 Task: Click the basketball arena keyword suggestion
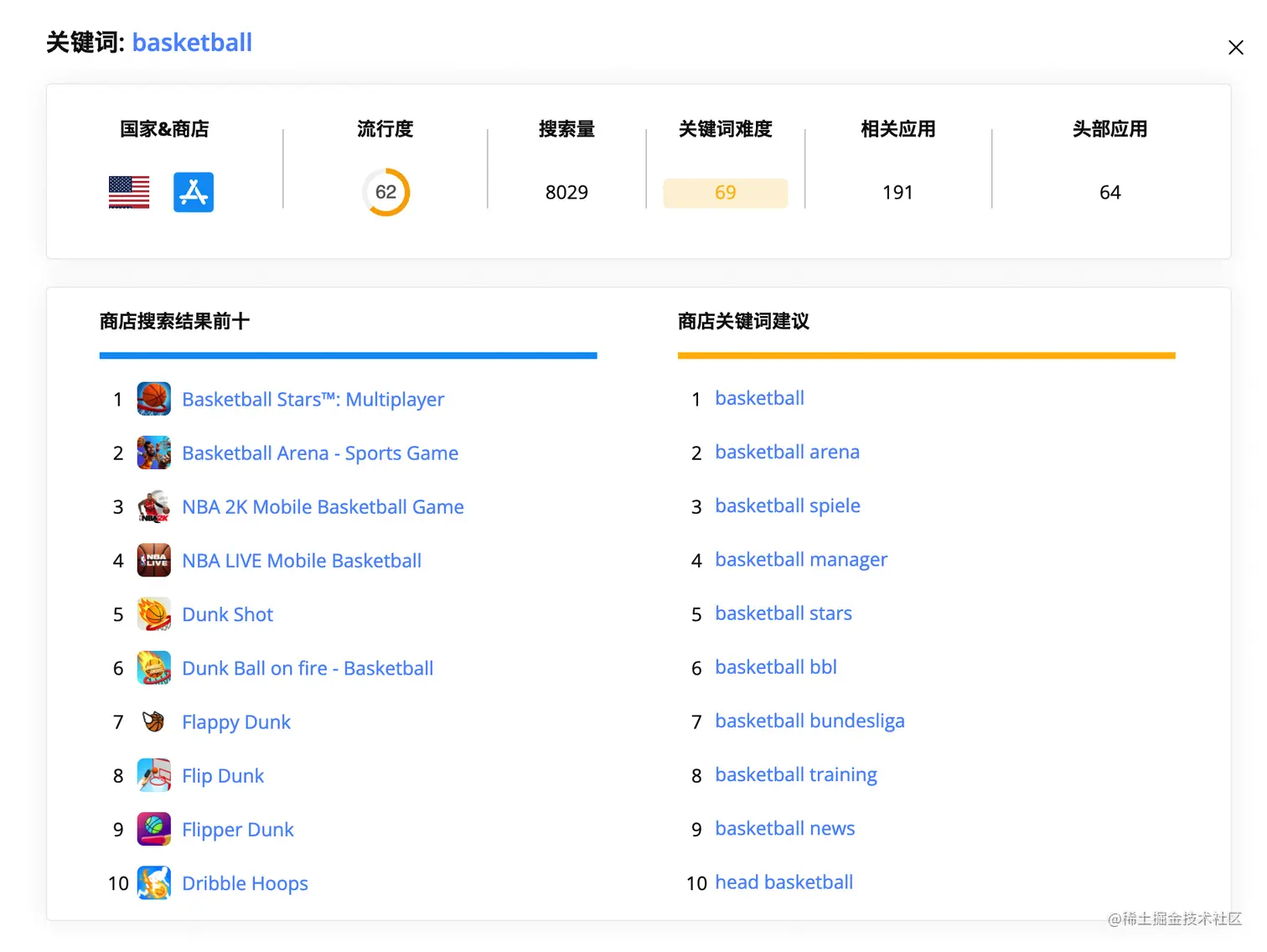click(786, 452)
